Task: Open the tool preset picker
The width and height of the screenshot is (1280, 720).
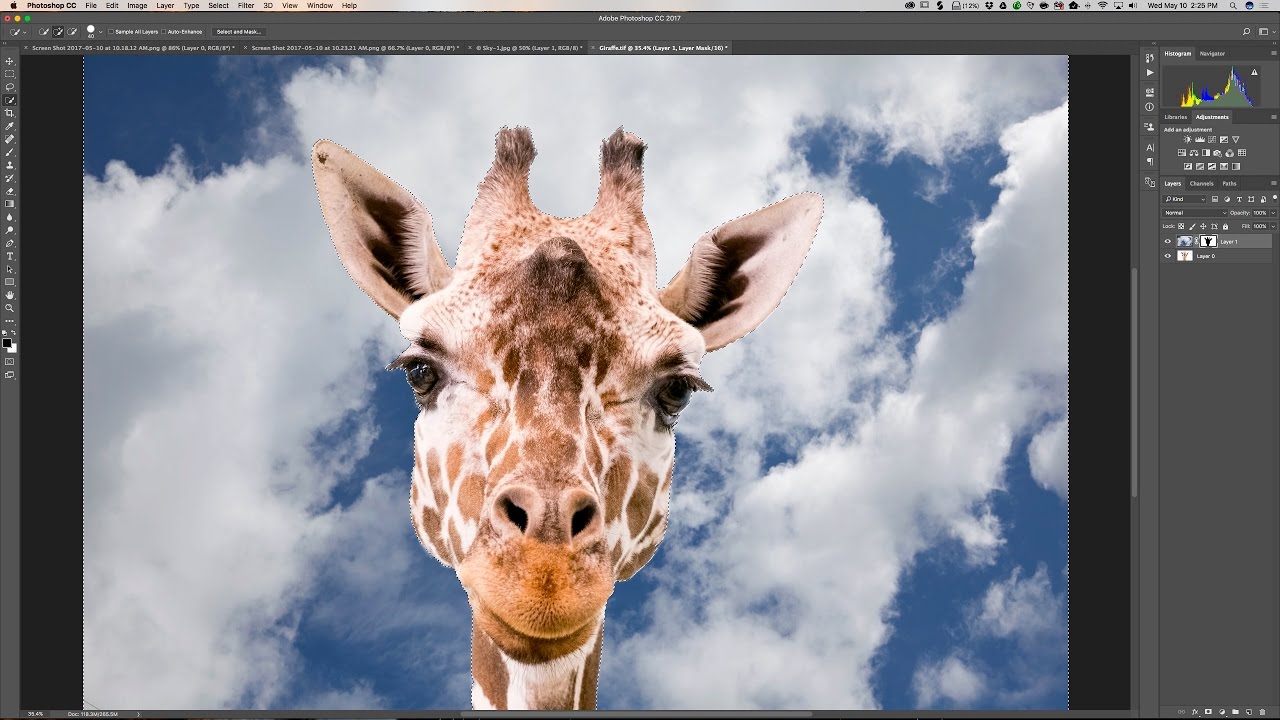Action: pos(18,32)
